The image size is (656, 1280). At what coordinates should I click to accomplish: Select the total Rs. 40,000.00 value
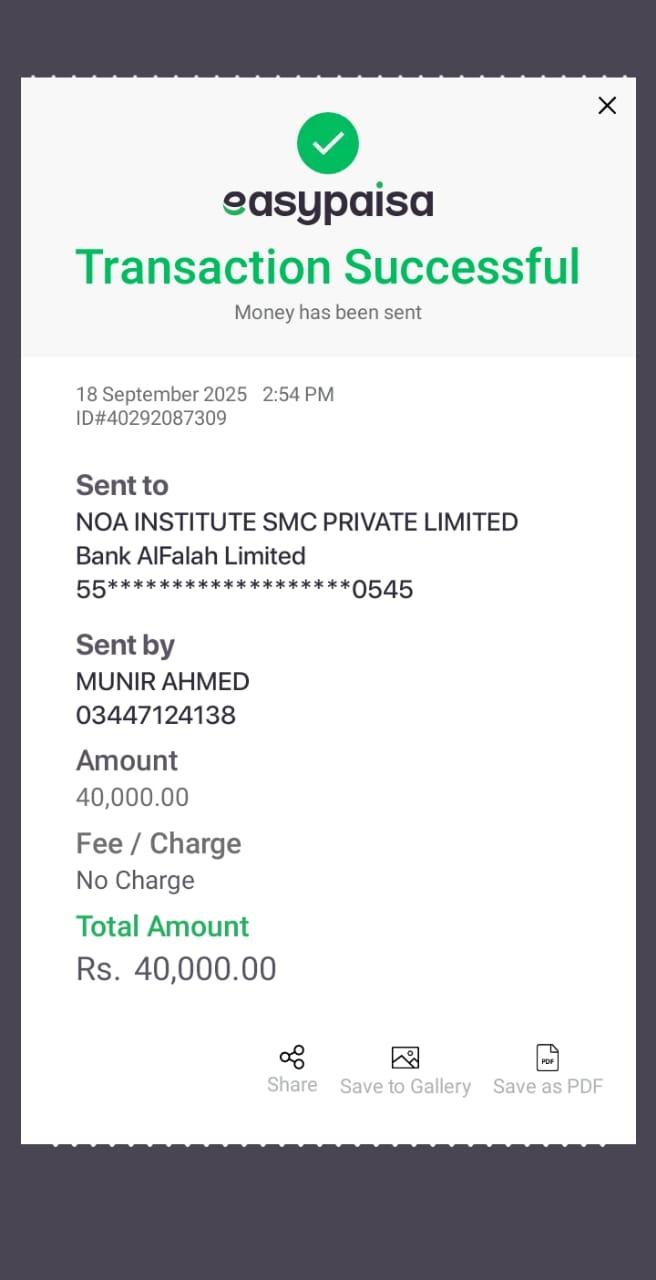(x=176, y=969)
